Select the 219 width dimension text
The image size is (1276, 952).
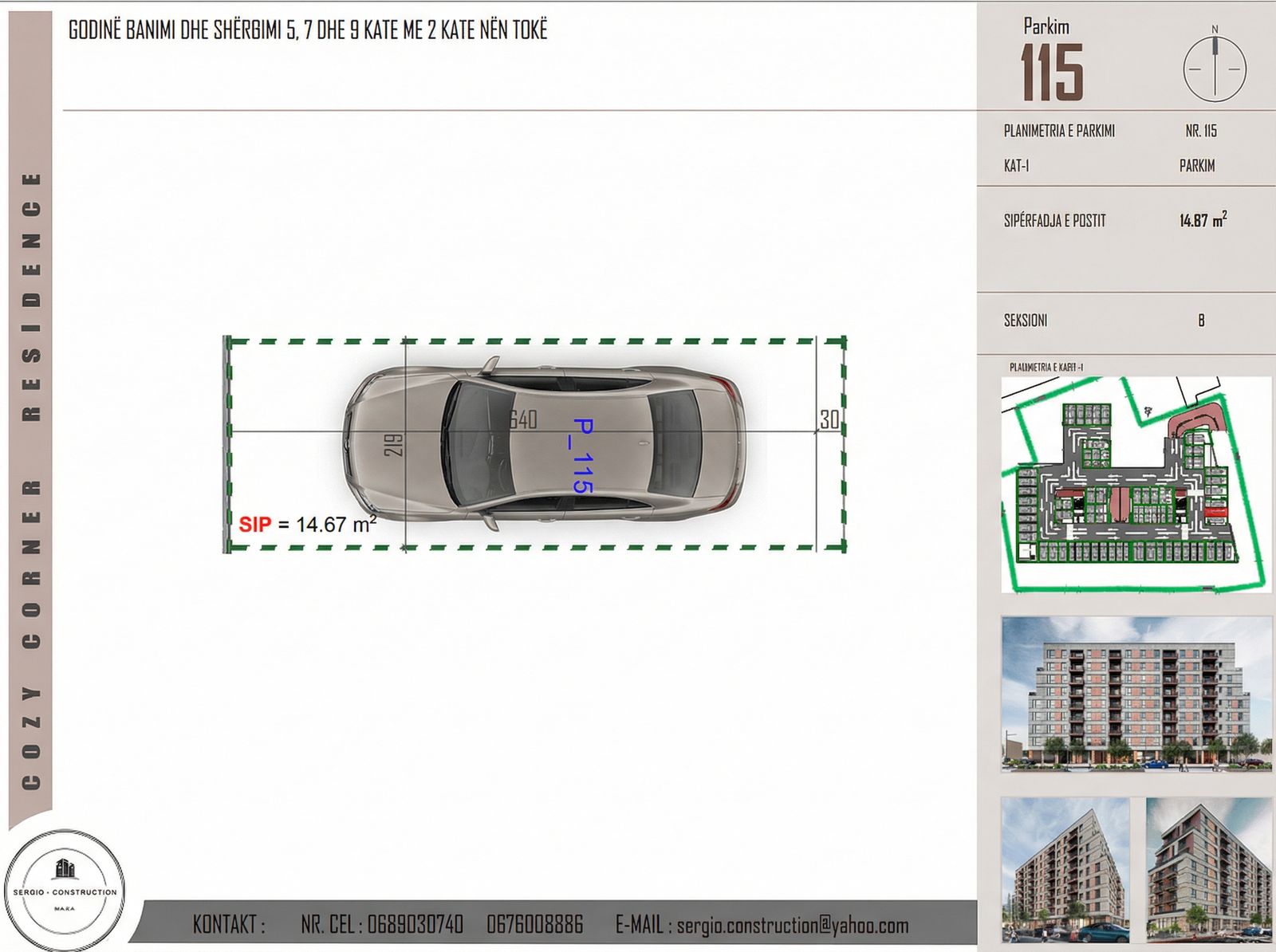coord(394,445)
